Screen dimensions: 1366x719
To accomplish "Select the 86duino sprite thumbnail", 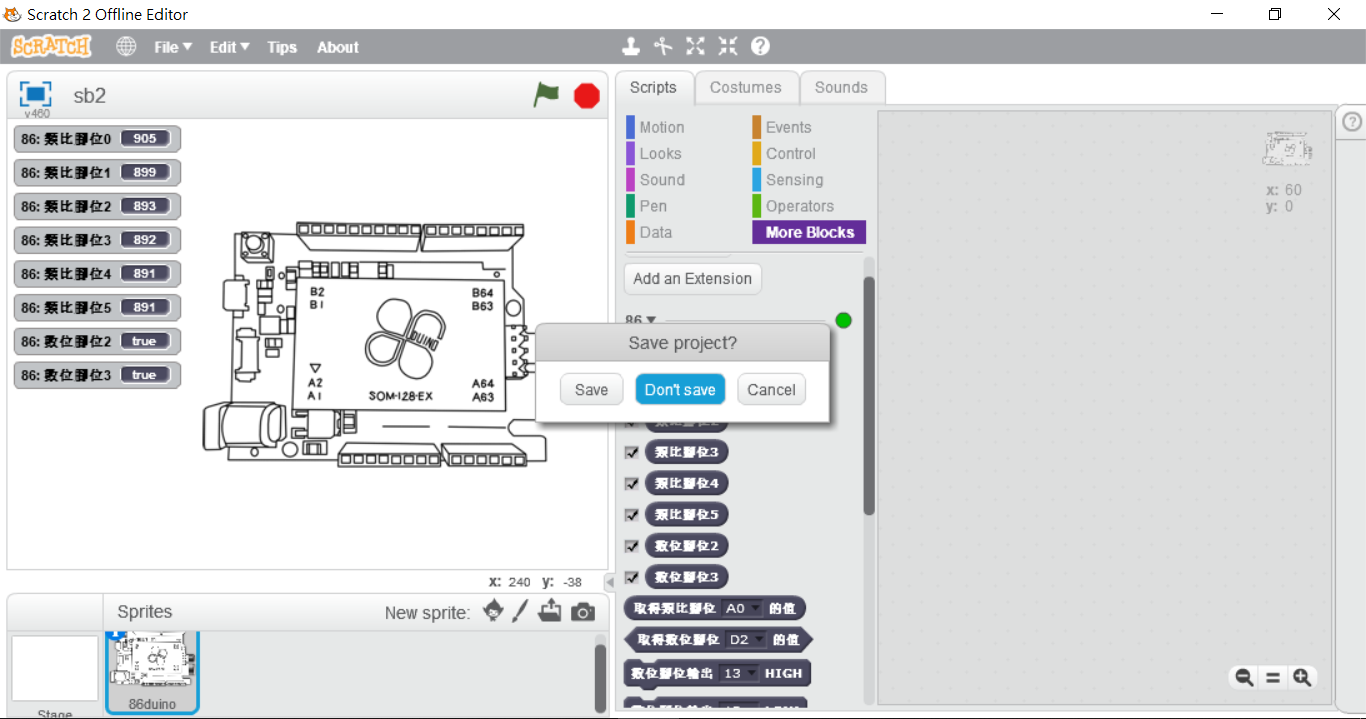I will pos(152,673).
